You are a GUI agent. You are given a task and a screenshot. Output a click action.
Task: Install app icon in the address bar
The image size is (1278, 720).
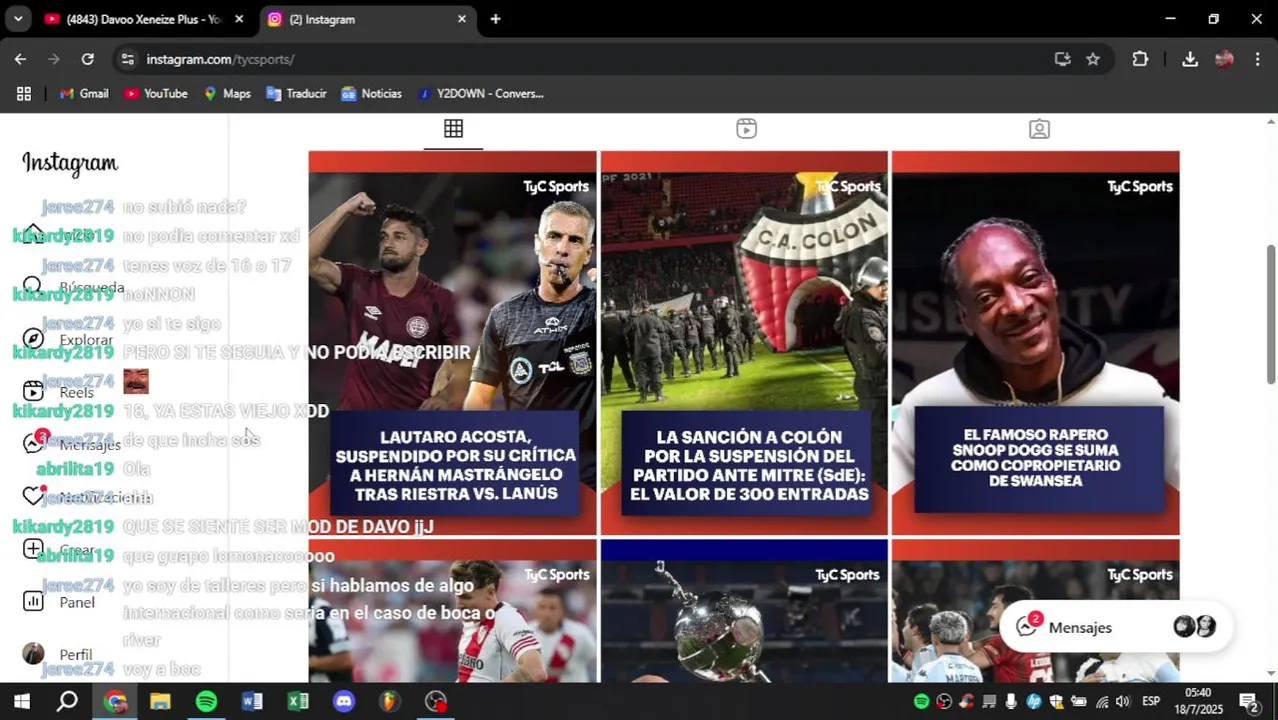[1062, 59]
